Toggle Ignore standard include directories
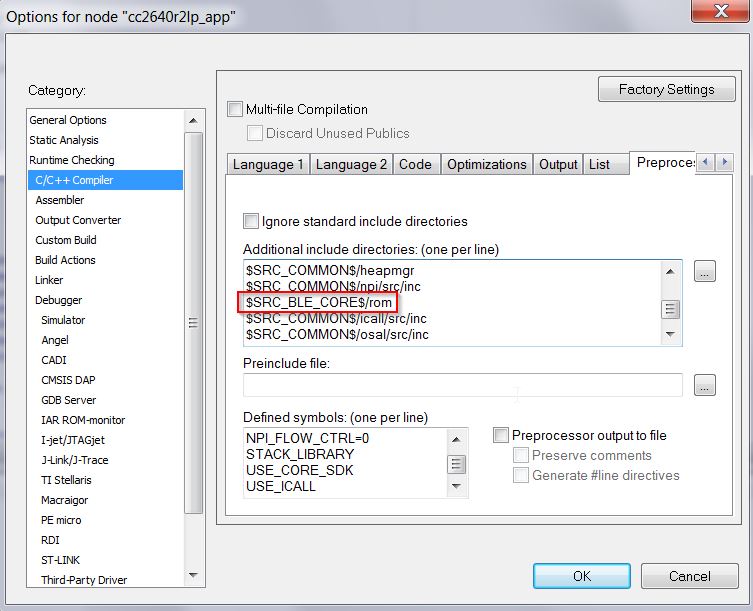The width and height of the screenshot is (753, 611). (x=252, y=221)
